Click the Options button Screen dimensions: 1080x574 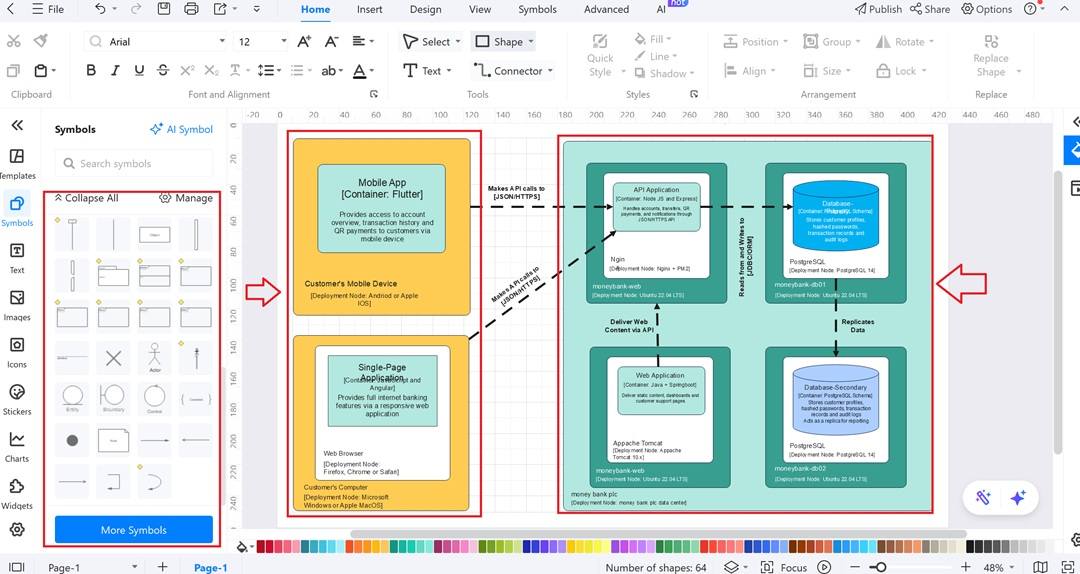[987, 9]
